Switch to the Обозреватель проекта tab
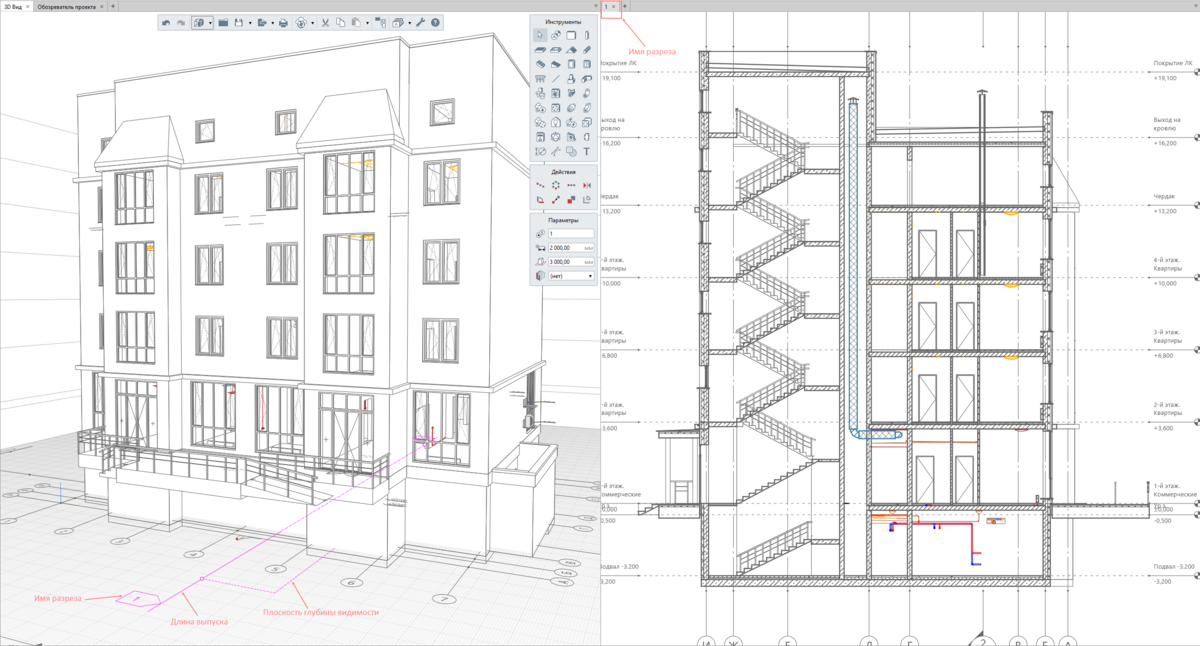 tap(70, 6)
